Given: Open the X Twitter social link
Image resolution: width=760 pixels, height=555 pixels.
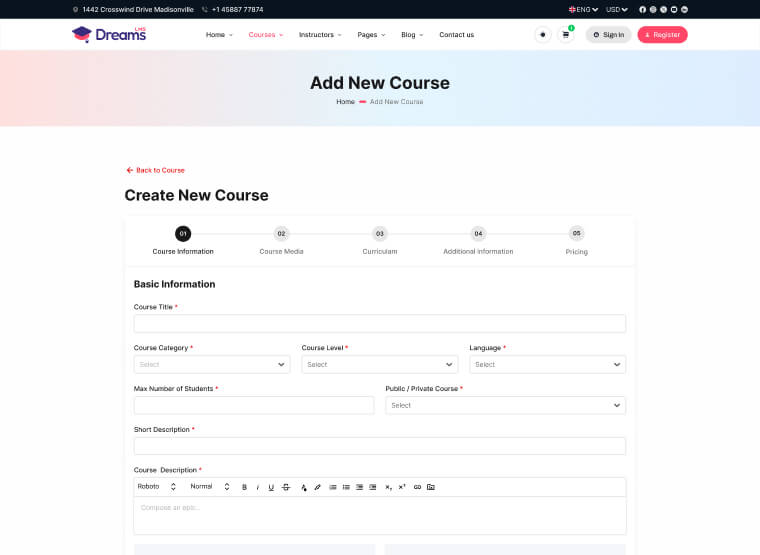Looking at the screenshot, I should click(x=663, y=9).
